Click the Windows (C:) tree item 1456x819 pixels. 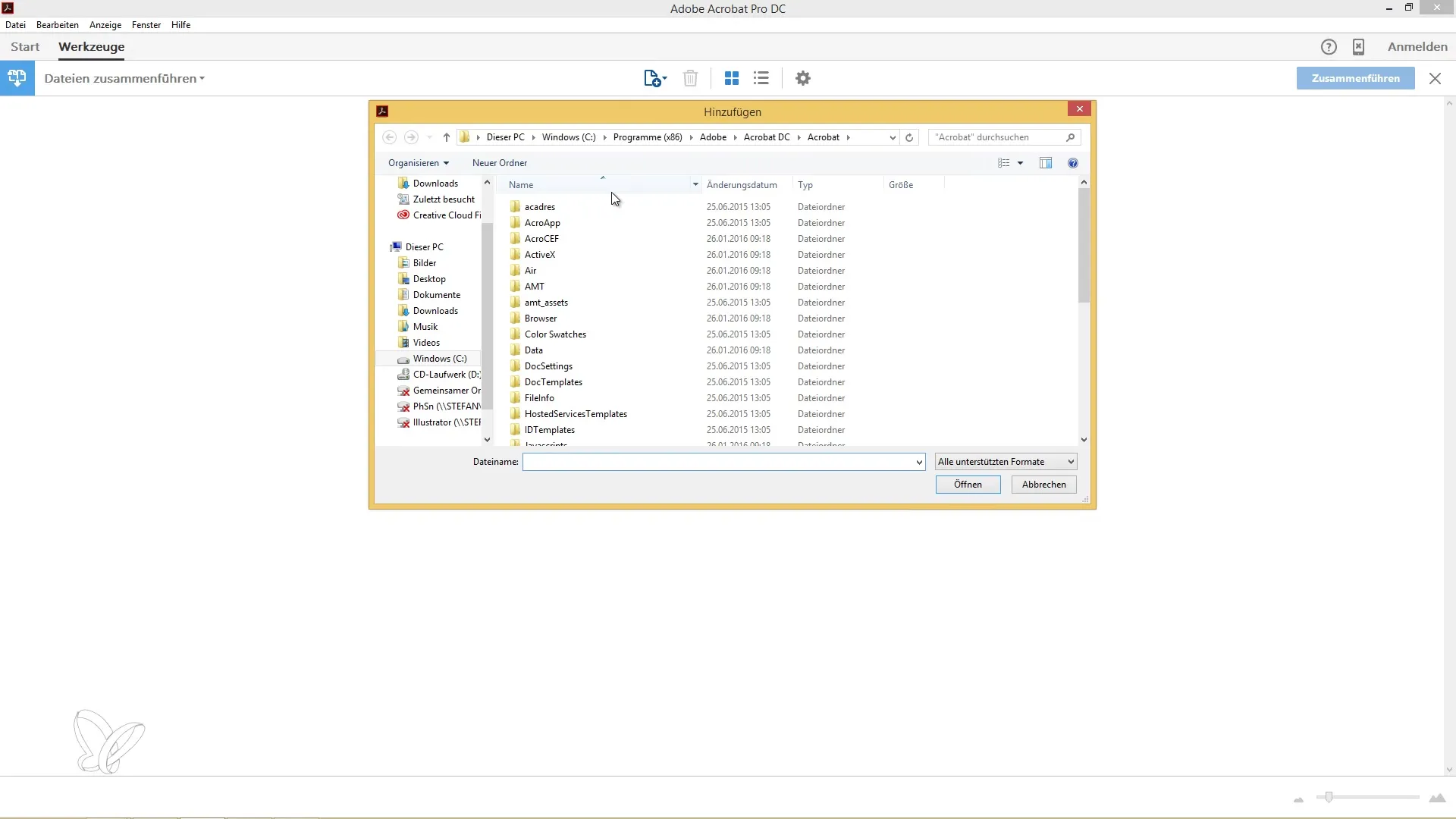[440, 358]
